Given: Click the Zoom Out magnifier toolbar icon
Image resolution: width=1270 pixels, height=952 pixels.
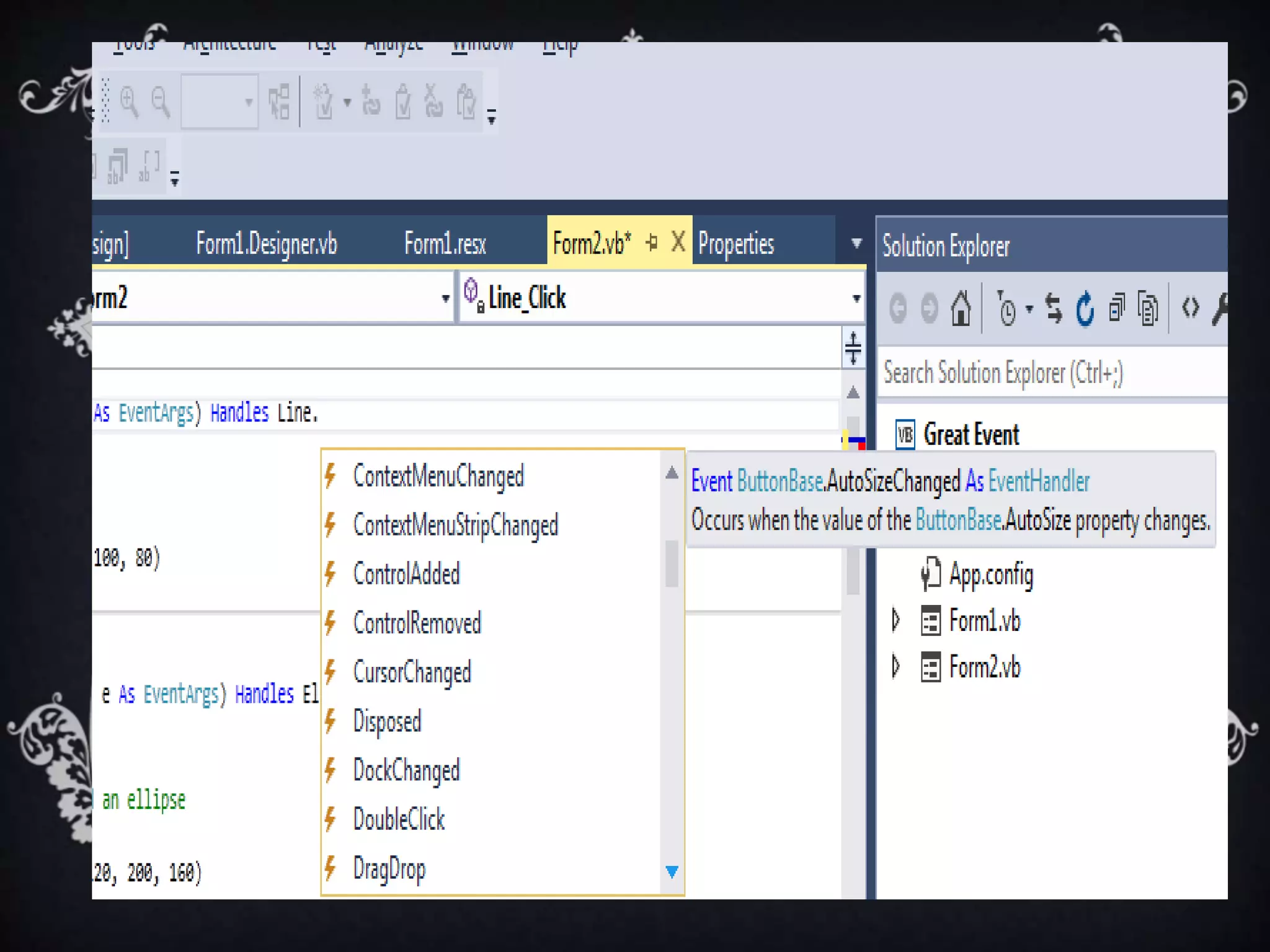Looking at the screenshot, I should [x=161, y=102].
